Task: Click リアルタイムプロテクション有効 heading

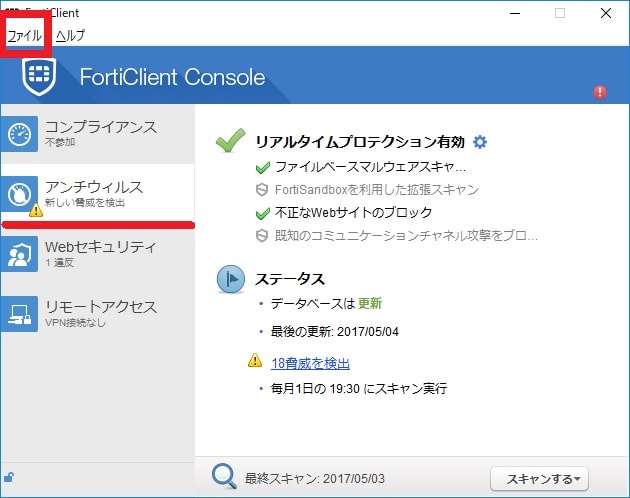Action: pos(360,142)
